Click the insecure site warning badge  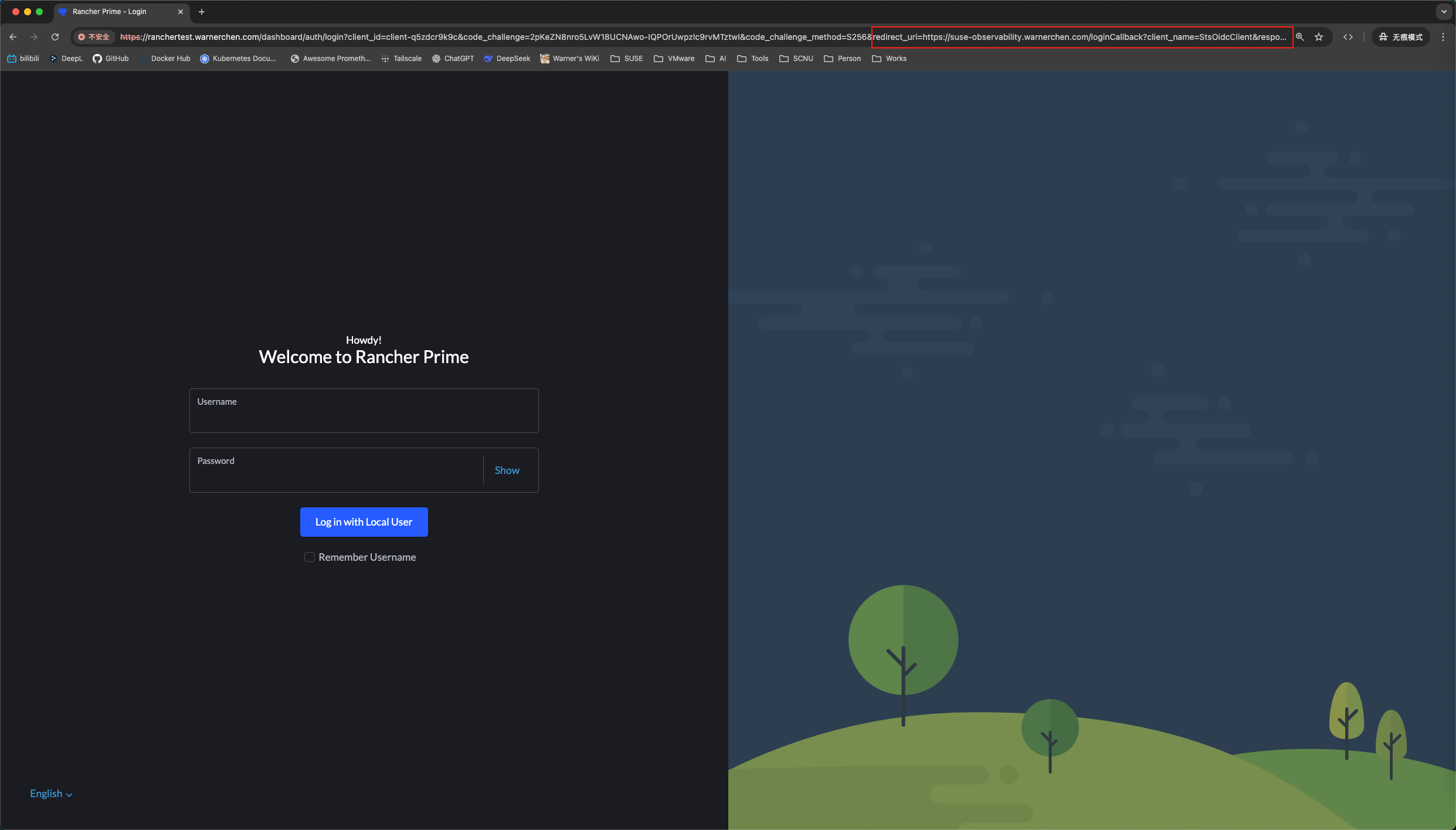[94, 37]
